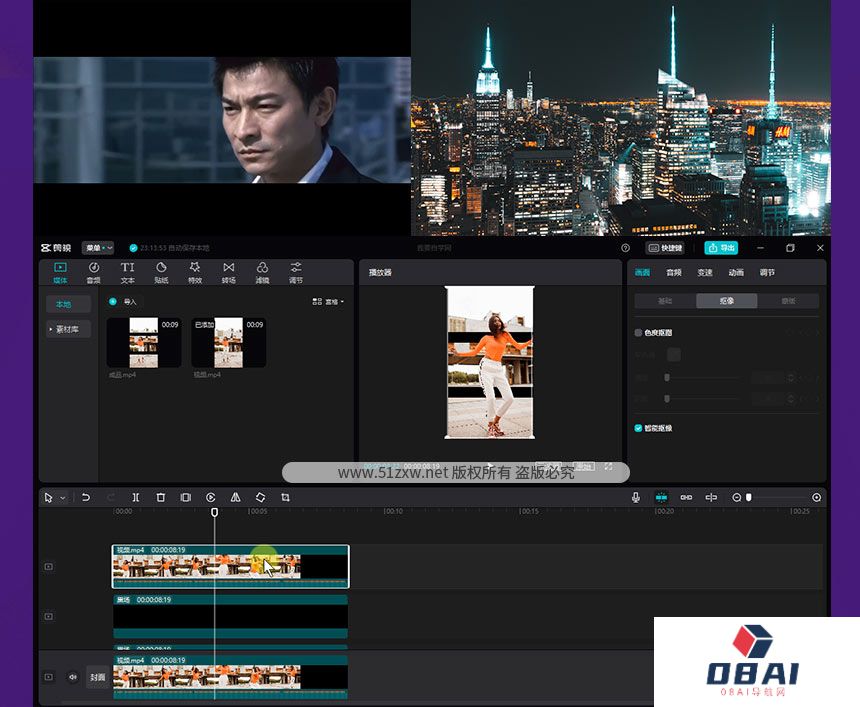860x707 pixels.
Task: Switch to 调节 tab in the properties panel
Action: tap(767, 273)
